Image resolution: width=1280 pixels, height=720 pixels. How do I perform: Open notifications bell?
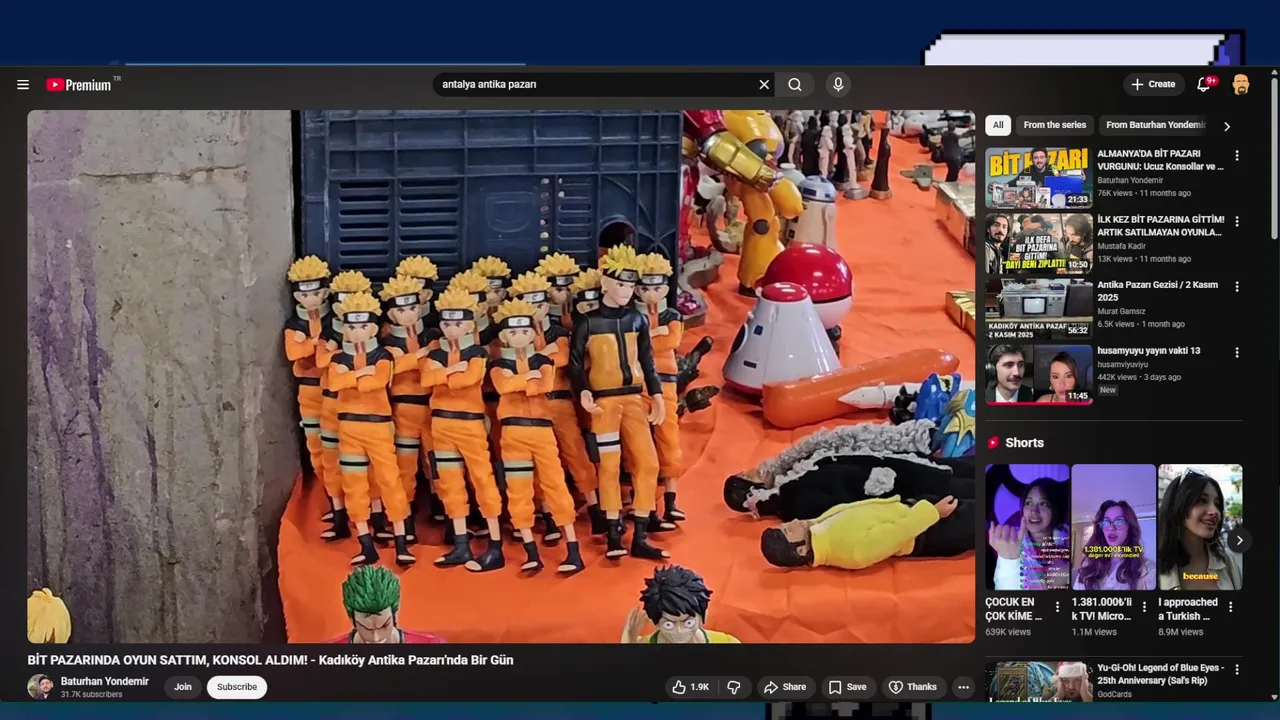(1204, 85)
